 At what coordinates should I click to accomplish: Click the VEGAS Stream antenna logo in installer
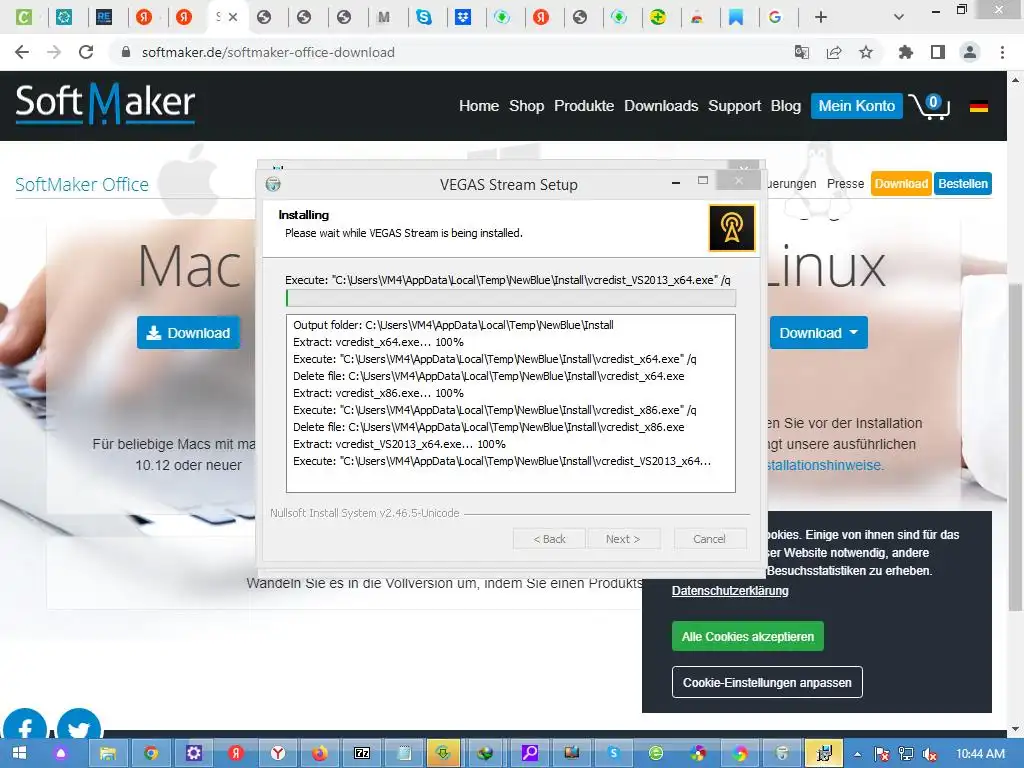[732, 228]
